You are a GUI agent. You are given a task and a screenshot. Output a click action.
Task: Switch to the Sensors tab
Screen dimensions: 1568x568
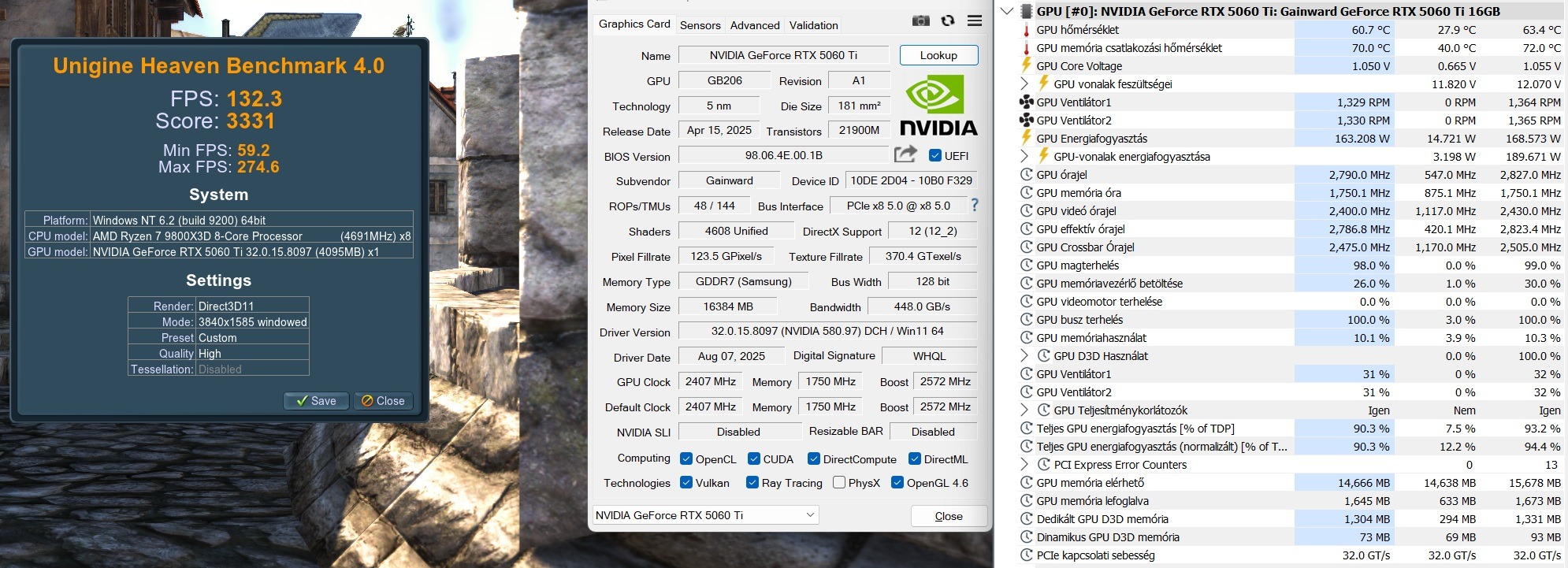coord(700,25)
